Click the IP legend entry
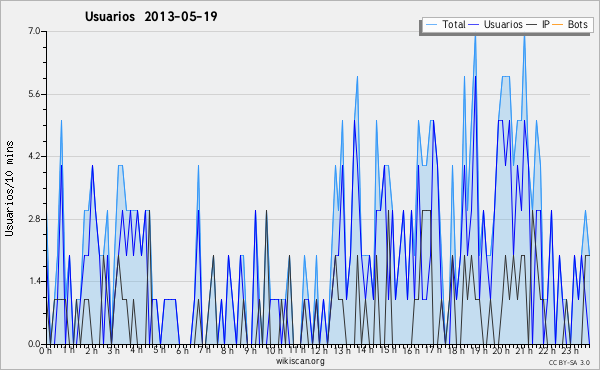Image resolution: width=600 pixels, height=370 pixels. pos(538,24)
